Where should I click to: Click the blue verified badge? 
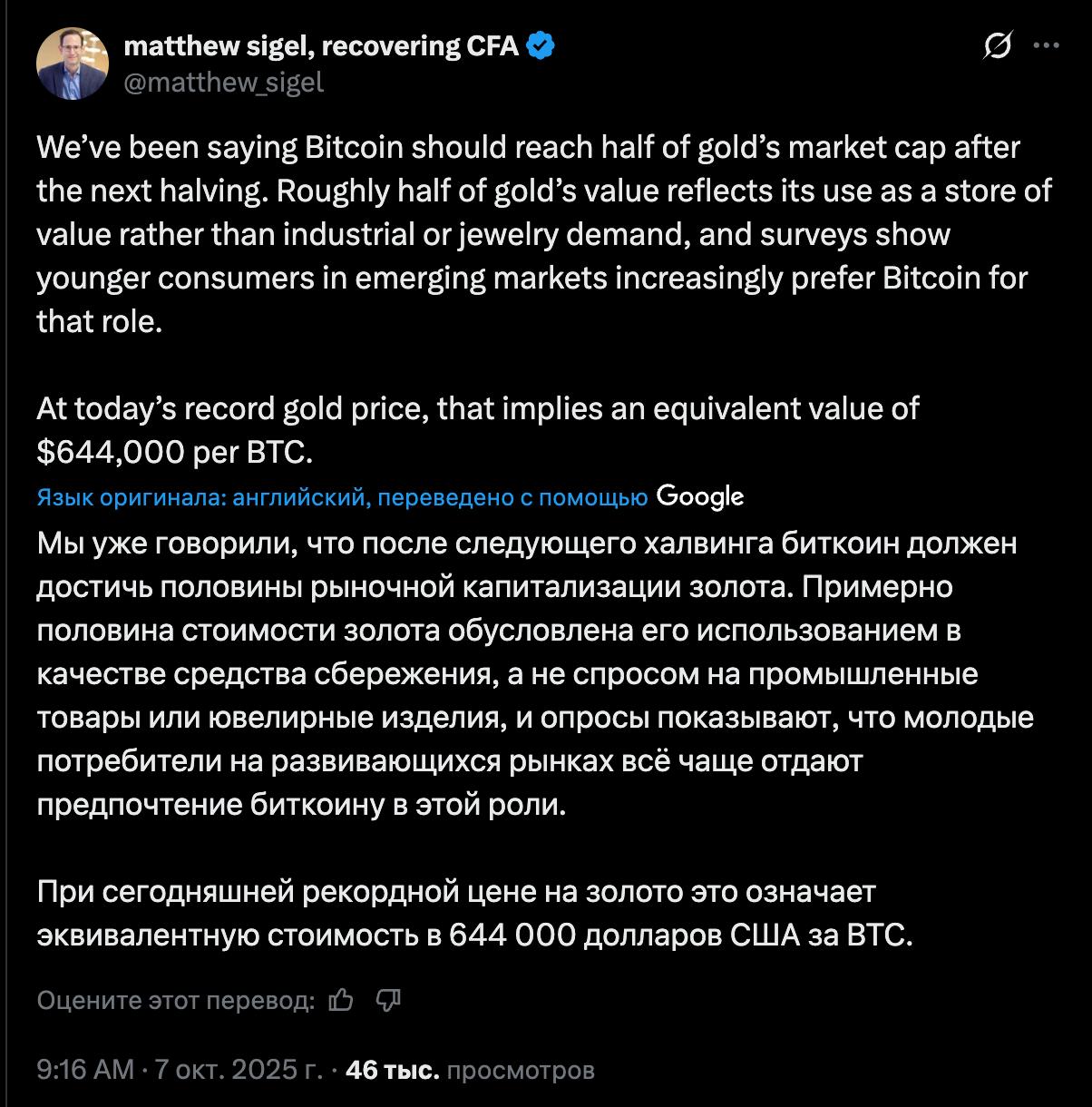click(x=541, y=45)
